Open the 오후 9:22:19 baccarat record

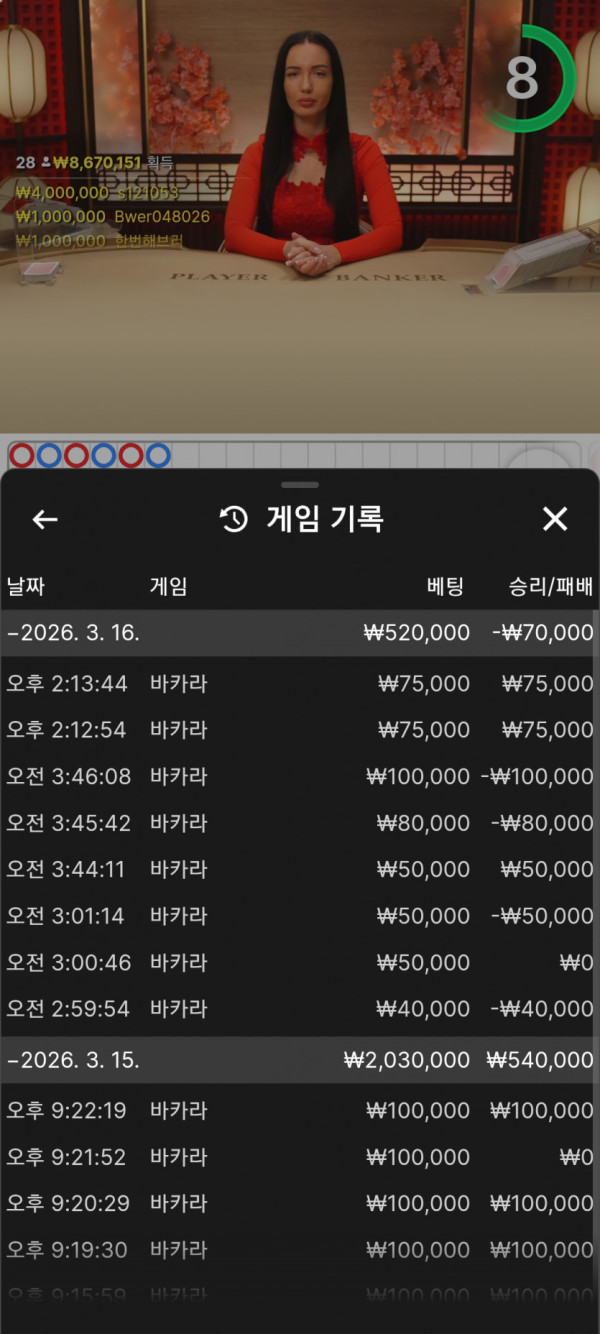pos(300,1111)
